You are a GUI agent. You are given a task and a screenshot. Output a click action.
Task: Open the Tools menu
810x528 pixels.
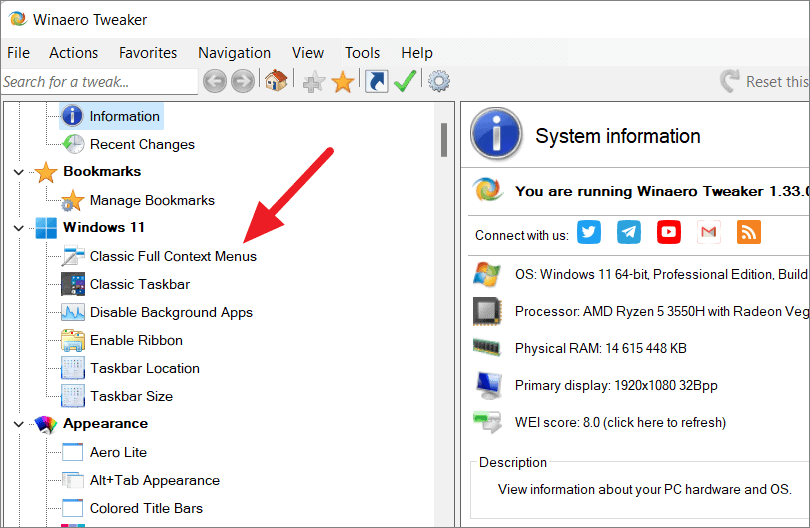tap(362, 53)
